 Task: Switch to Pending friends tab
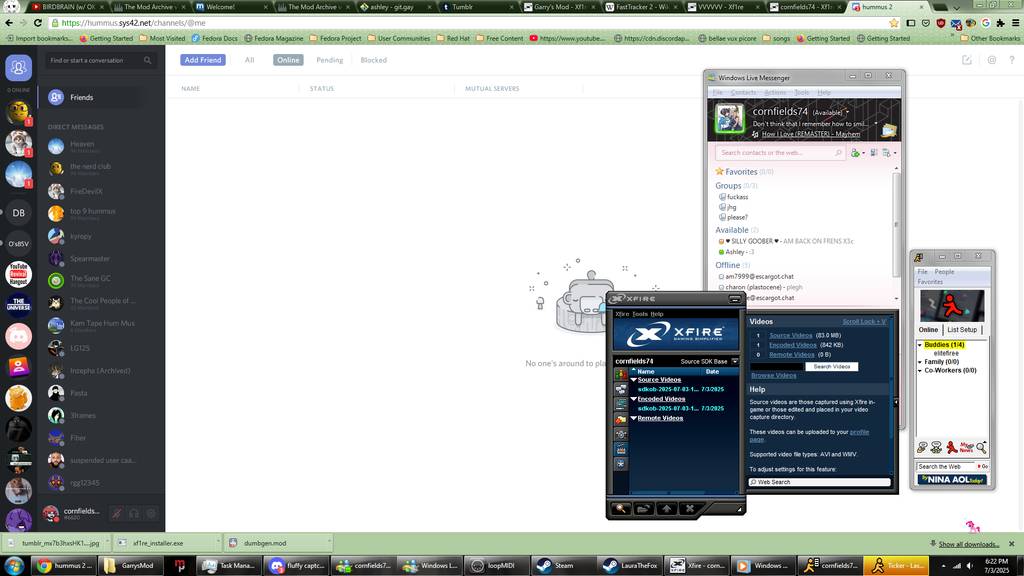(330, 60)
